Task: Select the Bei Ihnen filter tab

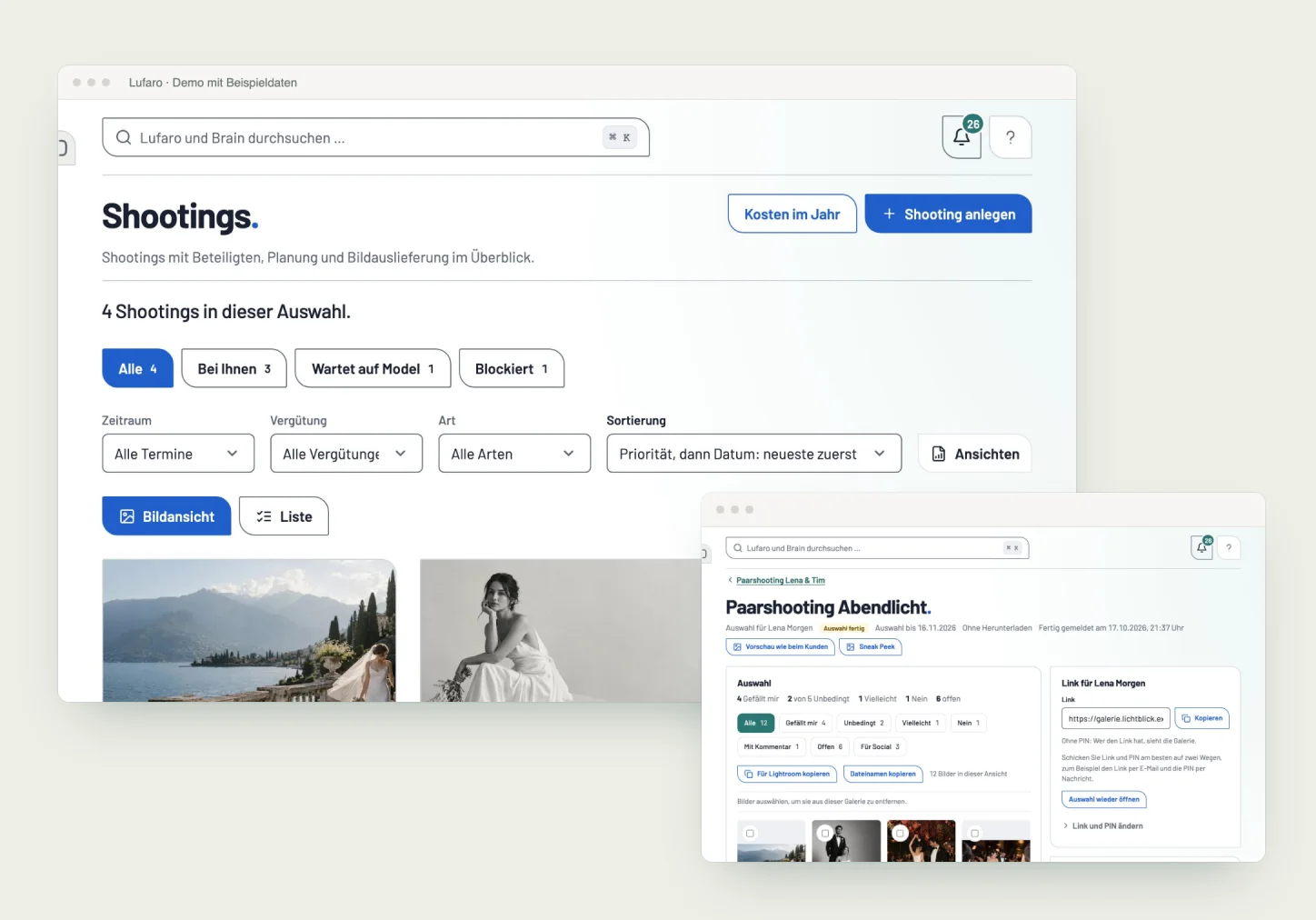Action: [234, 368]
